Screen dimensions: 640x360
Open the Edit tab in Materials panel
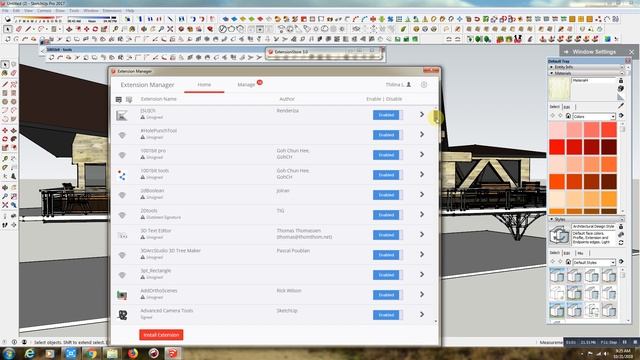pos(567,107)
